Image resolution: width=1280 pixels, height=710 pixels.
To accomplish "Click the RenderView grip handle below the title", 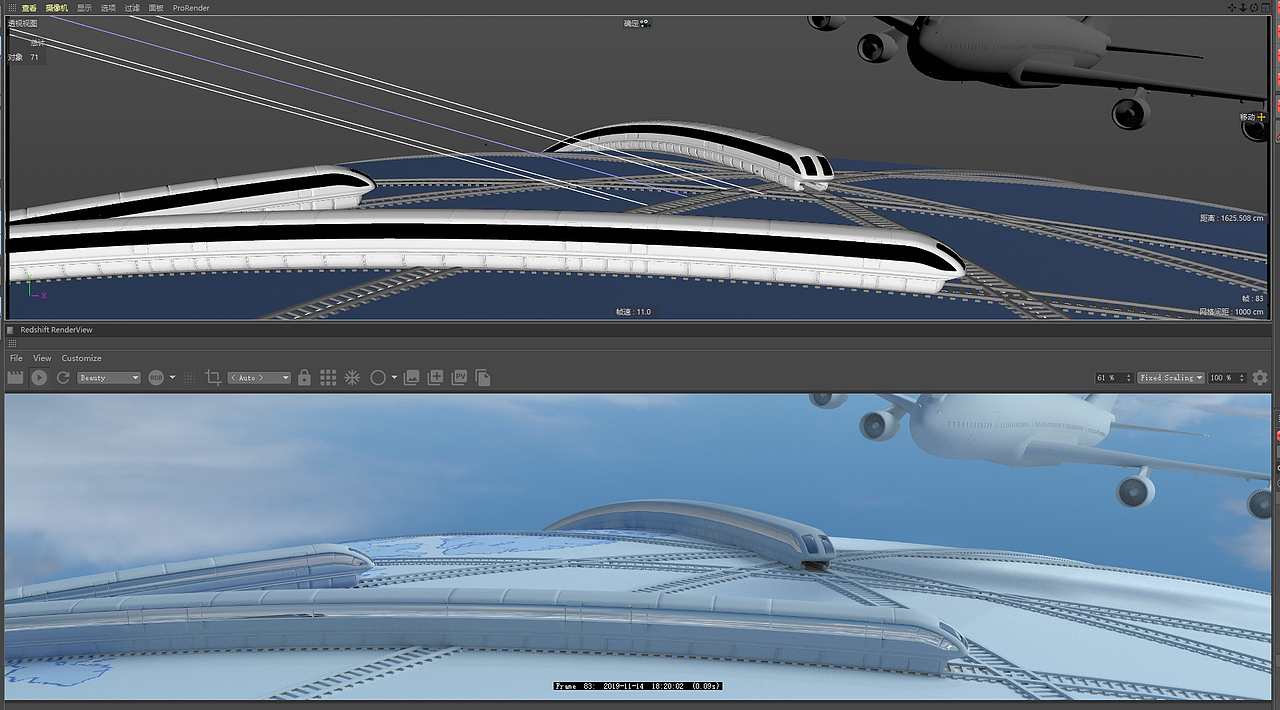I will tap(12, 343).
